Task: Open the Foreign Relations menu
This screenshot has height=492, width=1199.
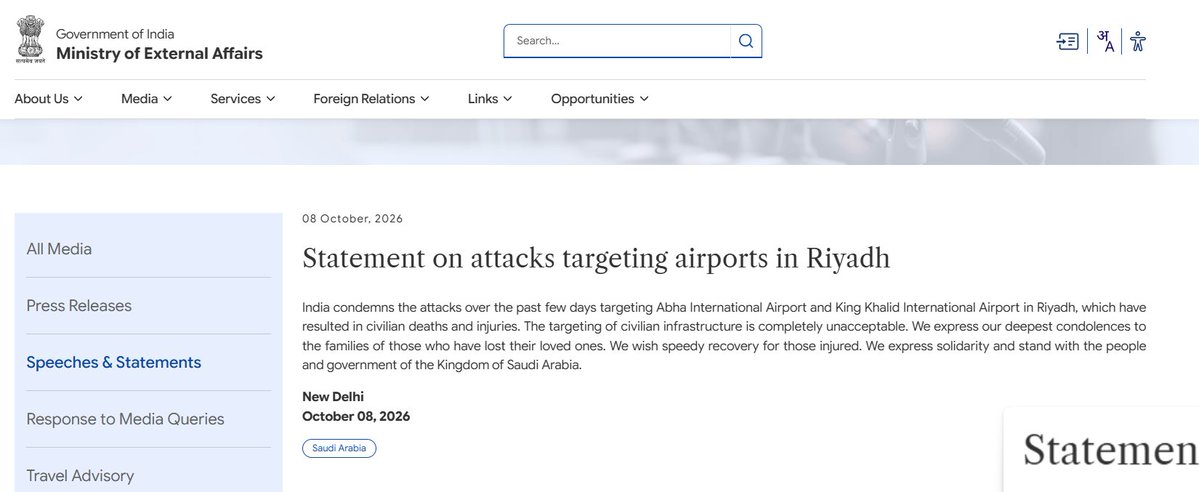Action: pyautogui.click(x=371, y=99)
